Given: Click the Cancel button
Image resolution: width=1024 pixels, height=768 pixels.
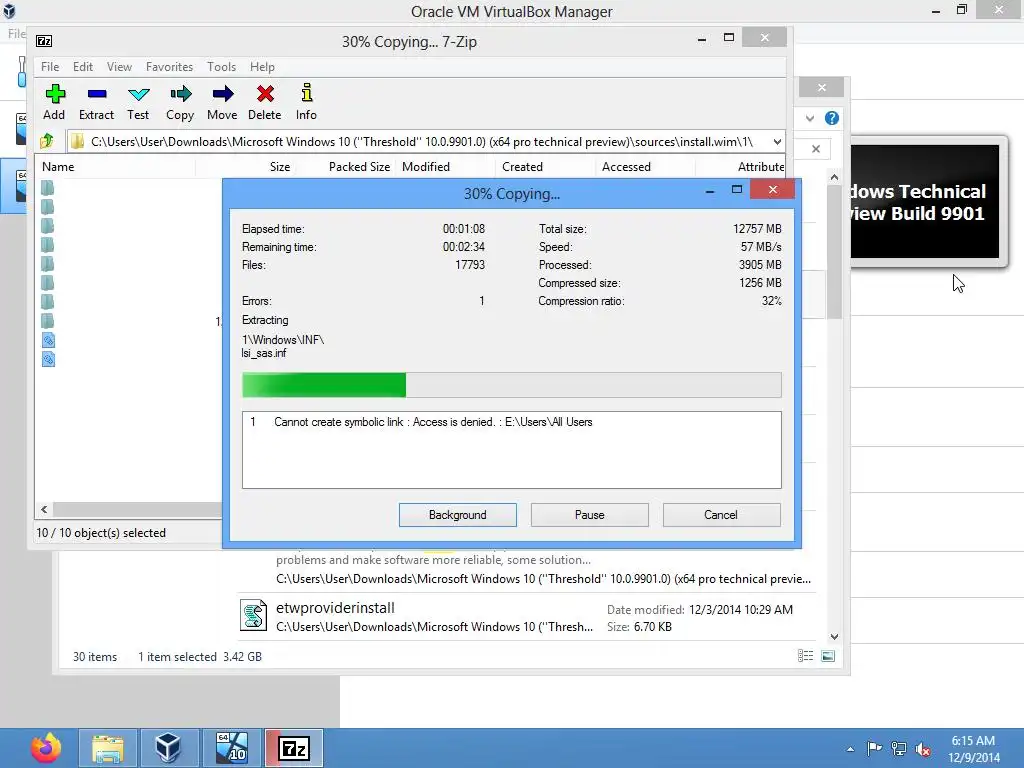Looking at the screenshot, I should pyautogui.click(x=721, y=515).
